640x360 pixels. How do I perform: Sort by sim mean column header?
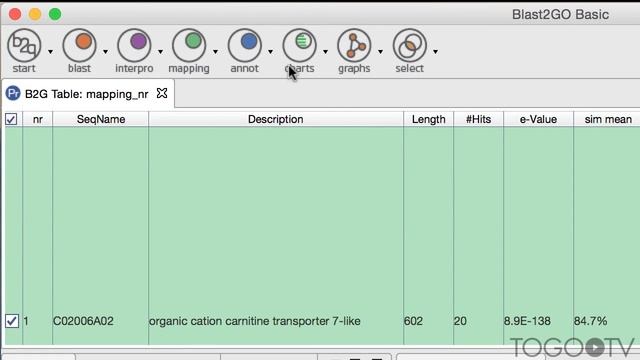coord(607,119)
